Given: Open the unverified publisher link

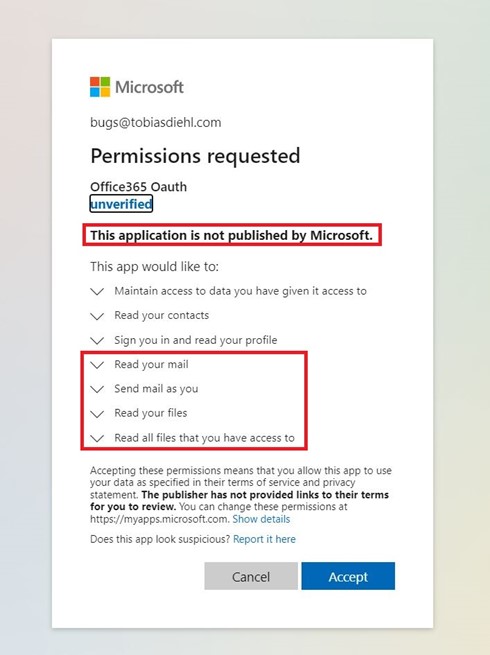Looking at the screenshot, I should coord(121,204).
